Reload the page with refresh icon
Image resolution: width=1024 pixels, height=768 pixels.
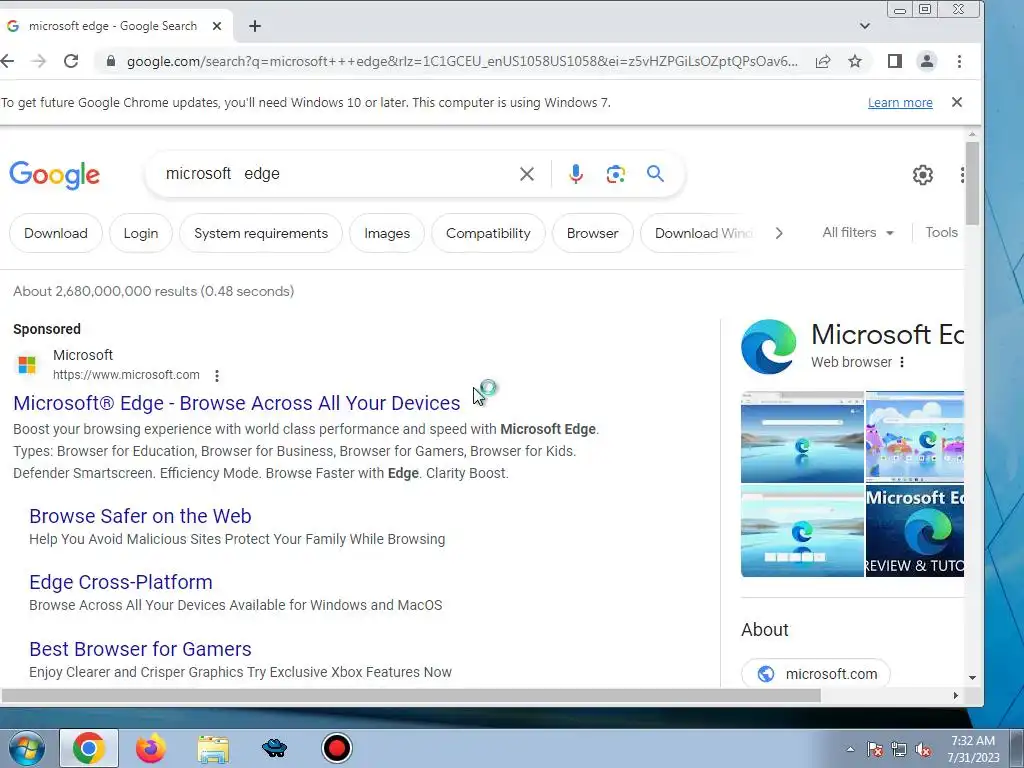71,61
